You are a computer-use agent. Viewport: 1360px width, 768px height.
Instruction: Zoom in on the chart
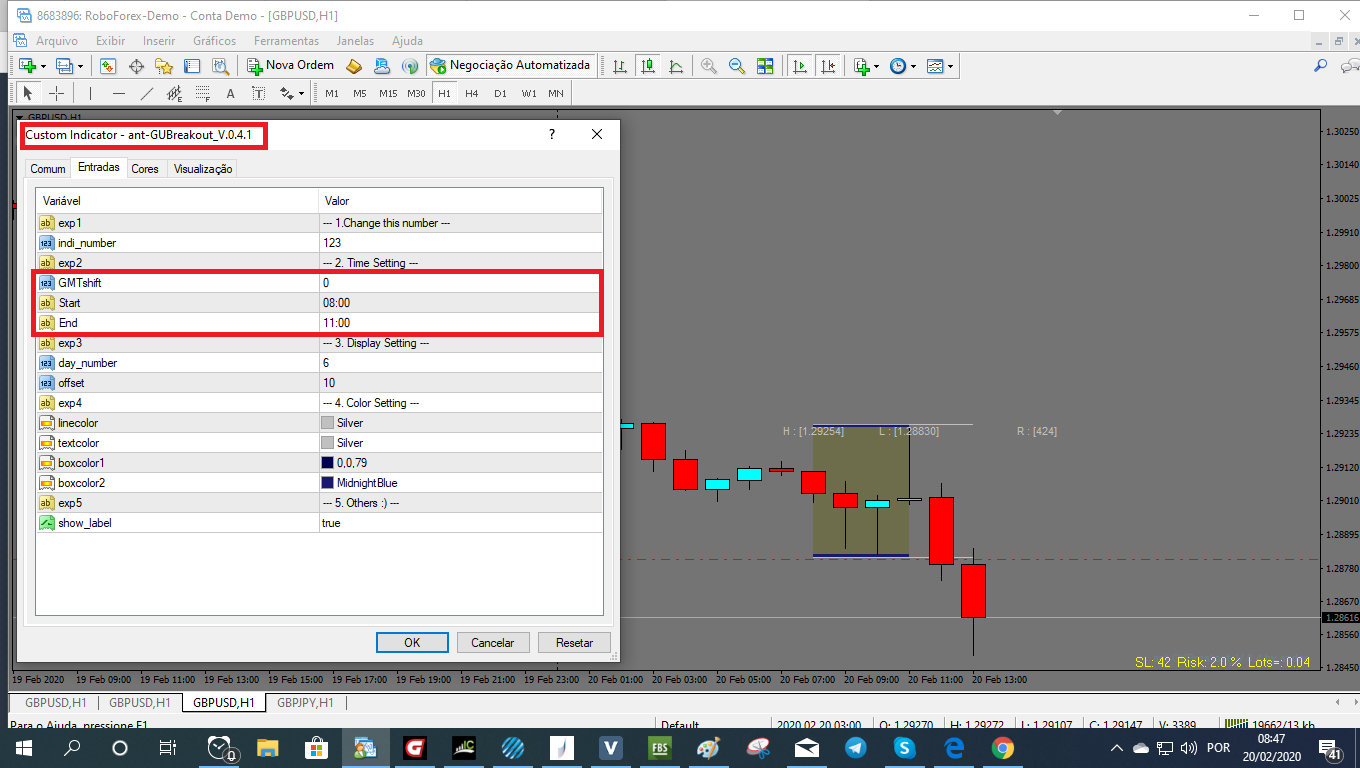coord(709,66)
